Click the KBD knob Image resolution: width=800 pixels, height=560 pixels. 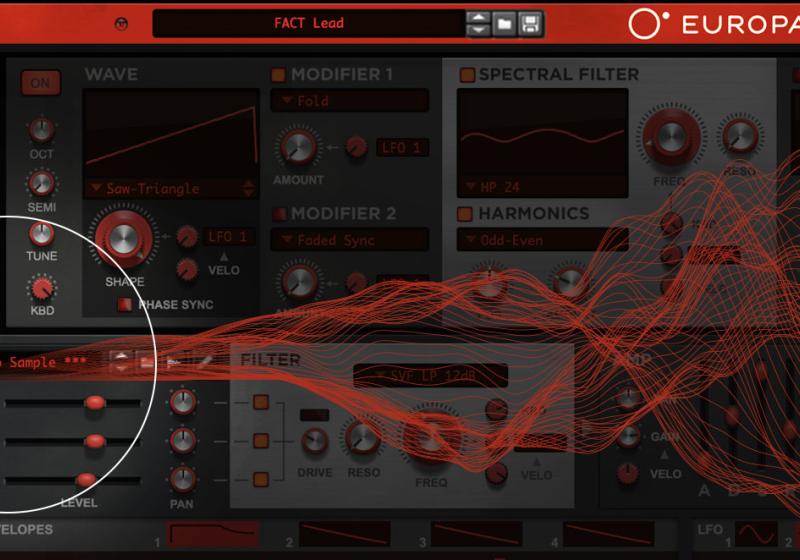(x=42, y=289)
